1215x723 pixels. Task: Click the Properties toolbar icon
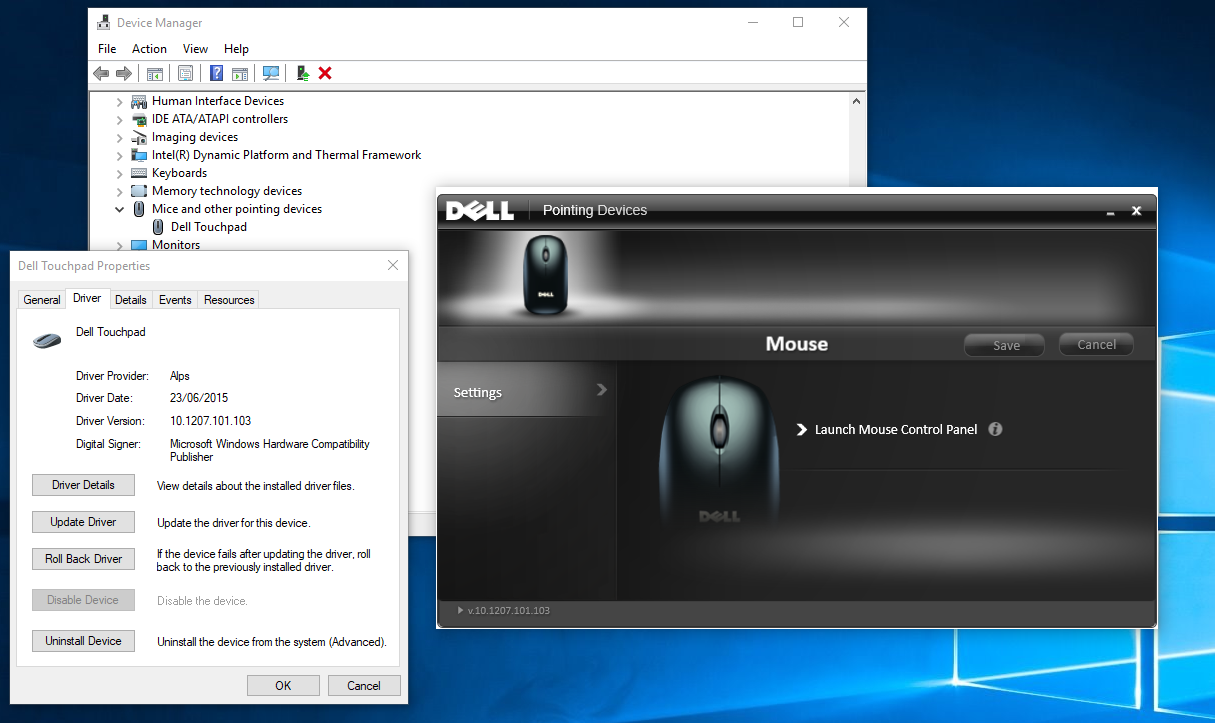185,73
